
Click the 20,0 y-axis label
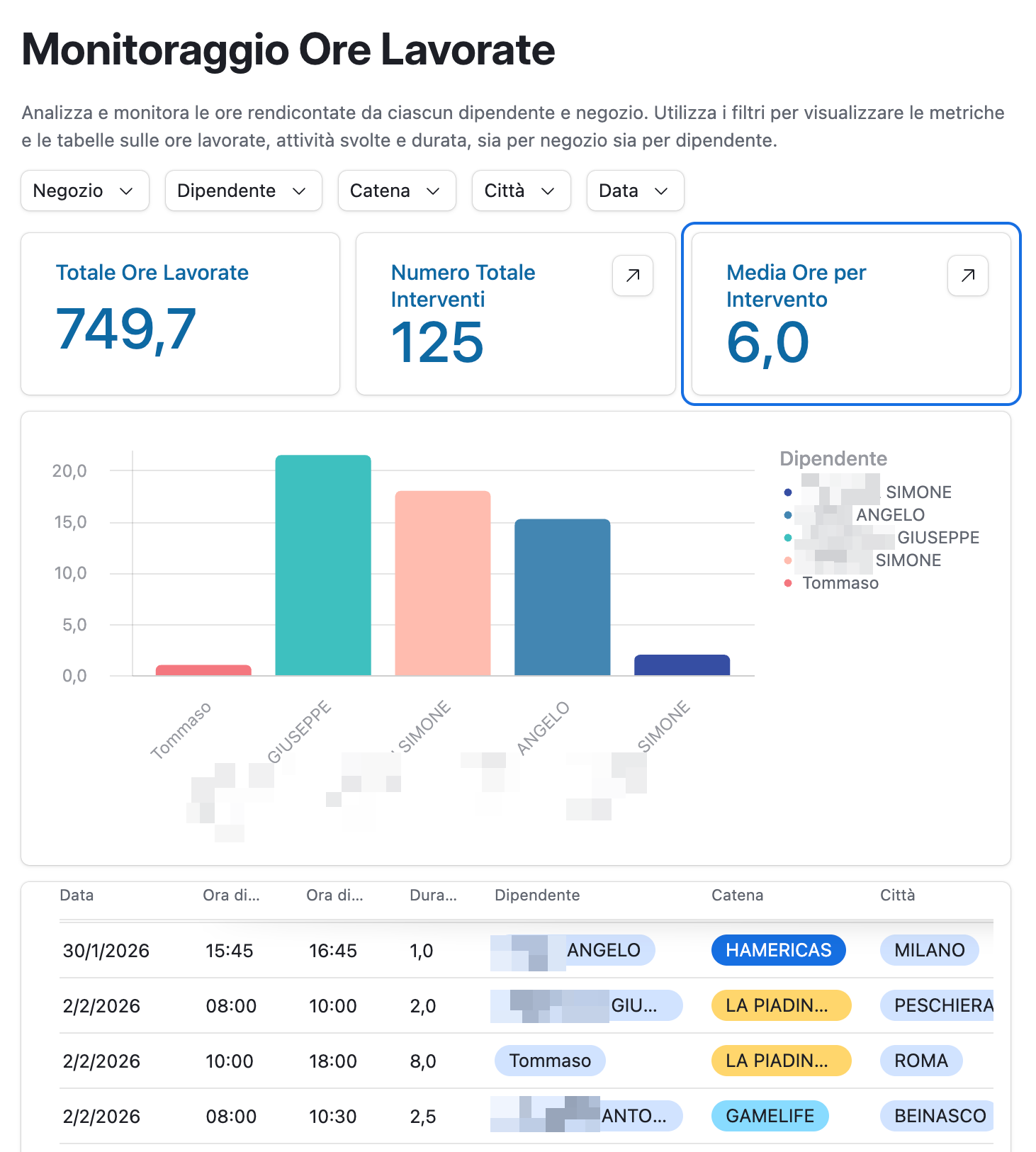point(69,471)
